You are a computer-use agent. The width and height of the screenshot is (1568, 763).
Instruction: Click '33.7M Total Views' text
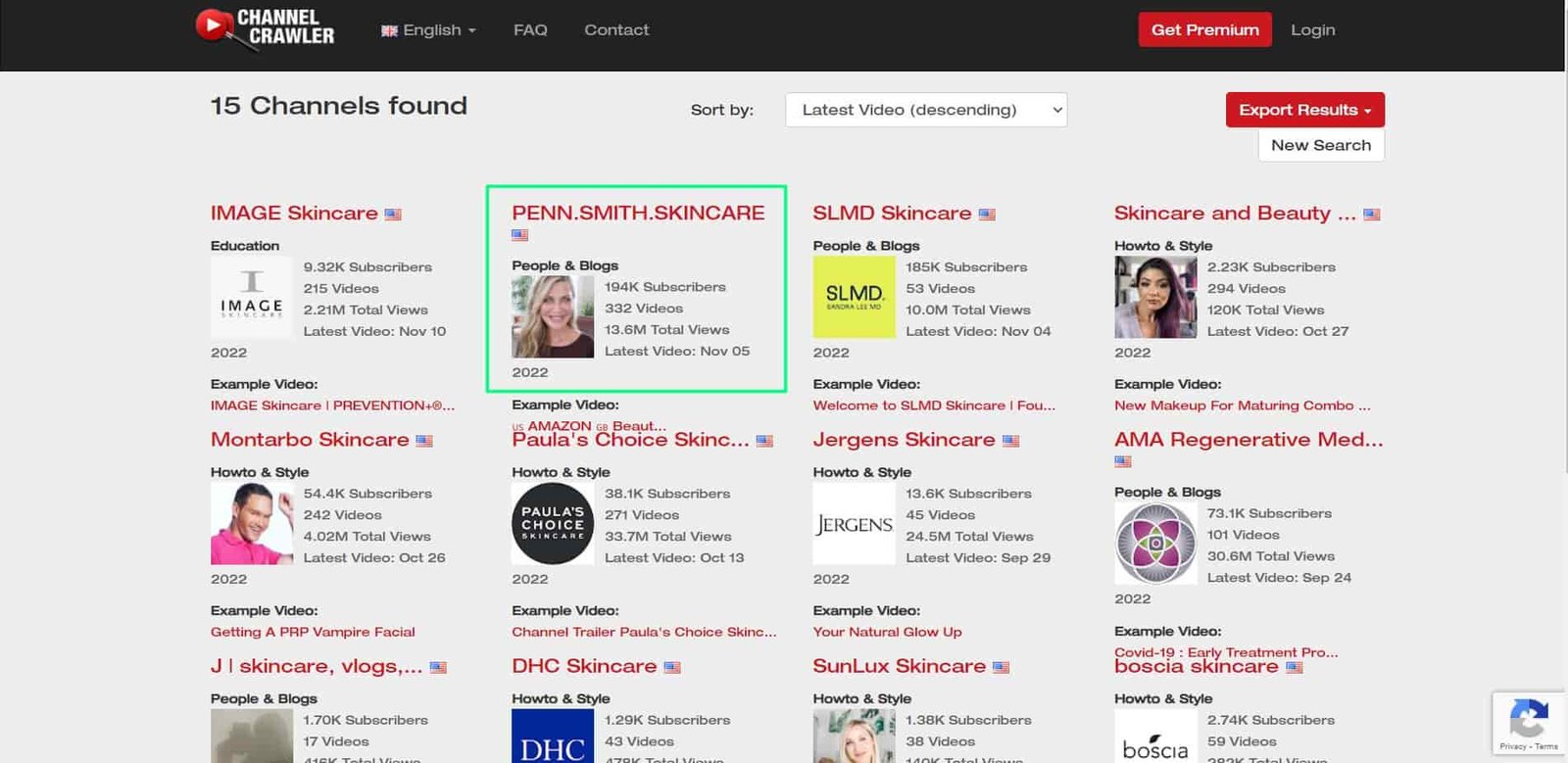point(668,537)
